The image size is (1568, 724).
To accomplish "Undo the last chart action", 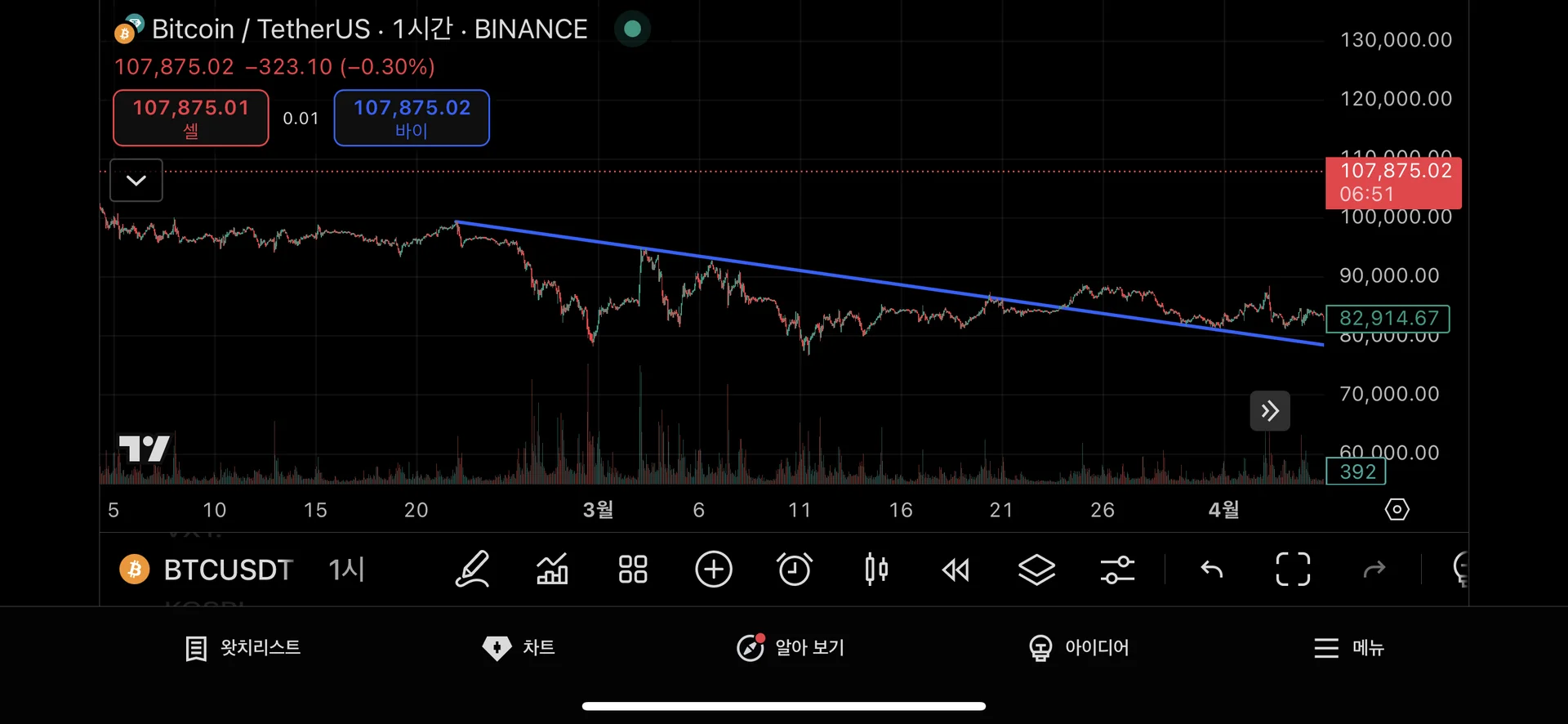I will tap(1212, 570).
